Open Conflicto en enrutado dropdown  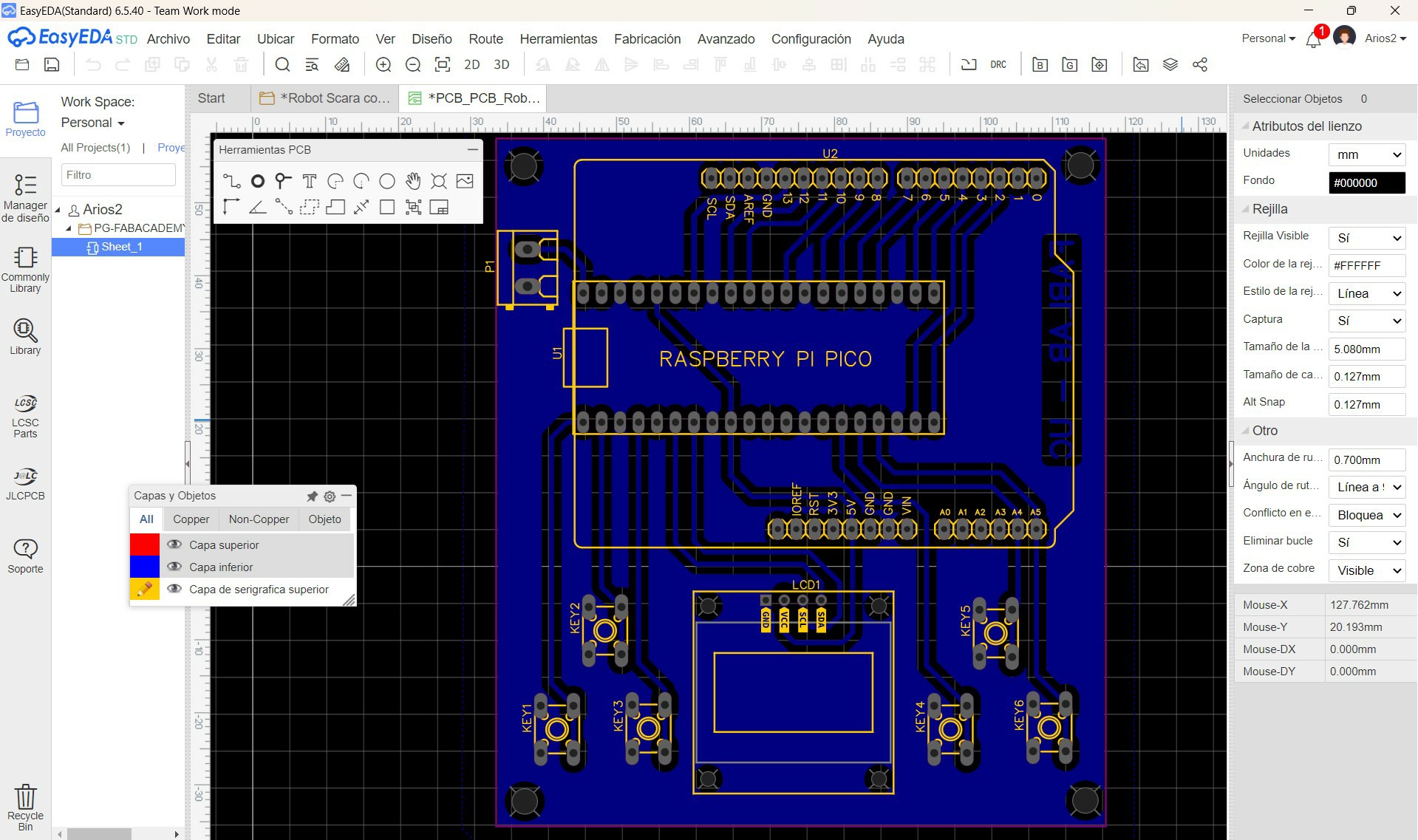click(1367, 515)
